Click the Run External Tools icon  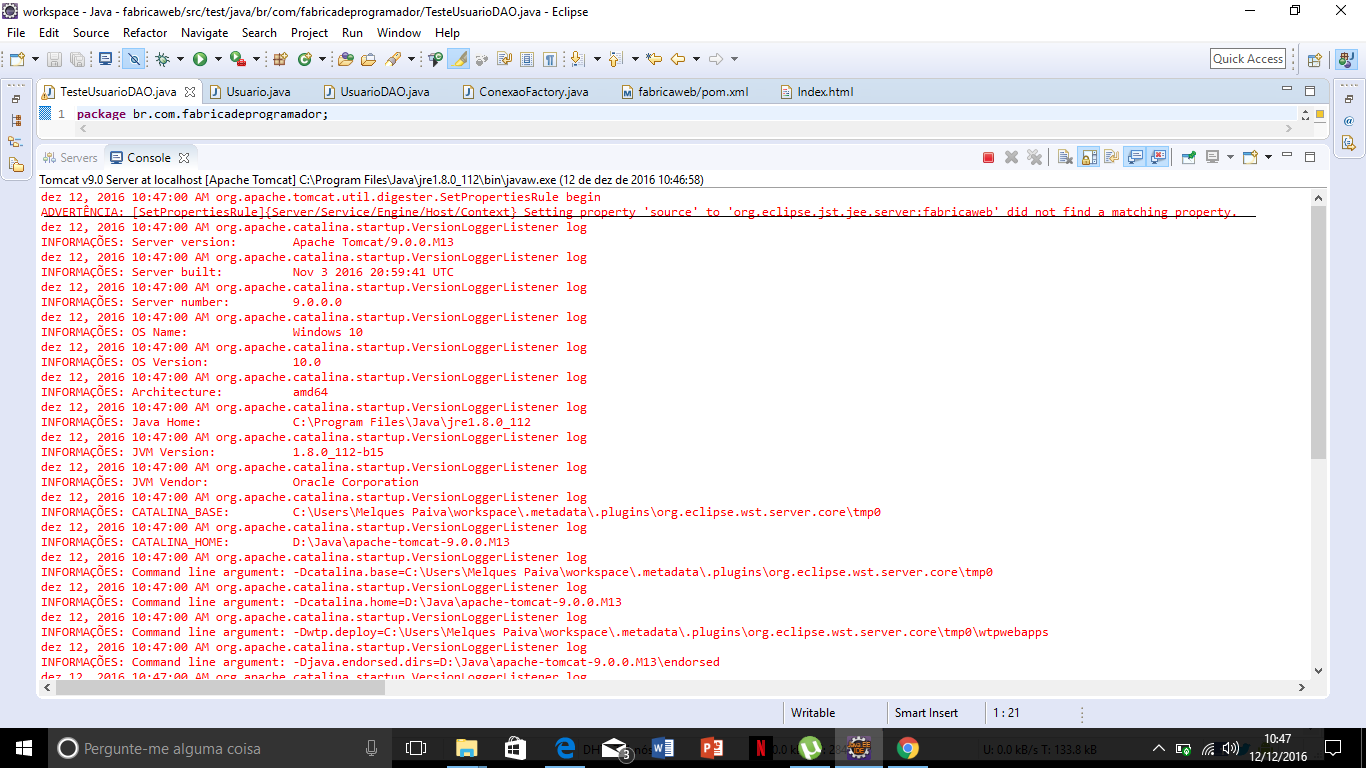click(238, 59)
